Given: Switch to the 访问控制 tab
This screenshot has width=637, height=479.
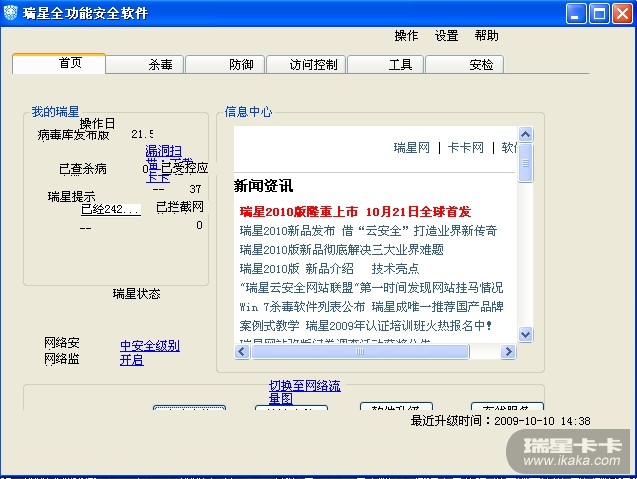Looking at the screenshot, I should pos(306,65).
